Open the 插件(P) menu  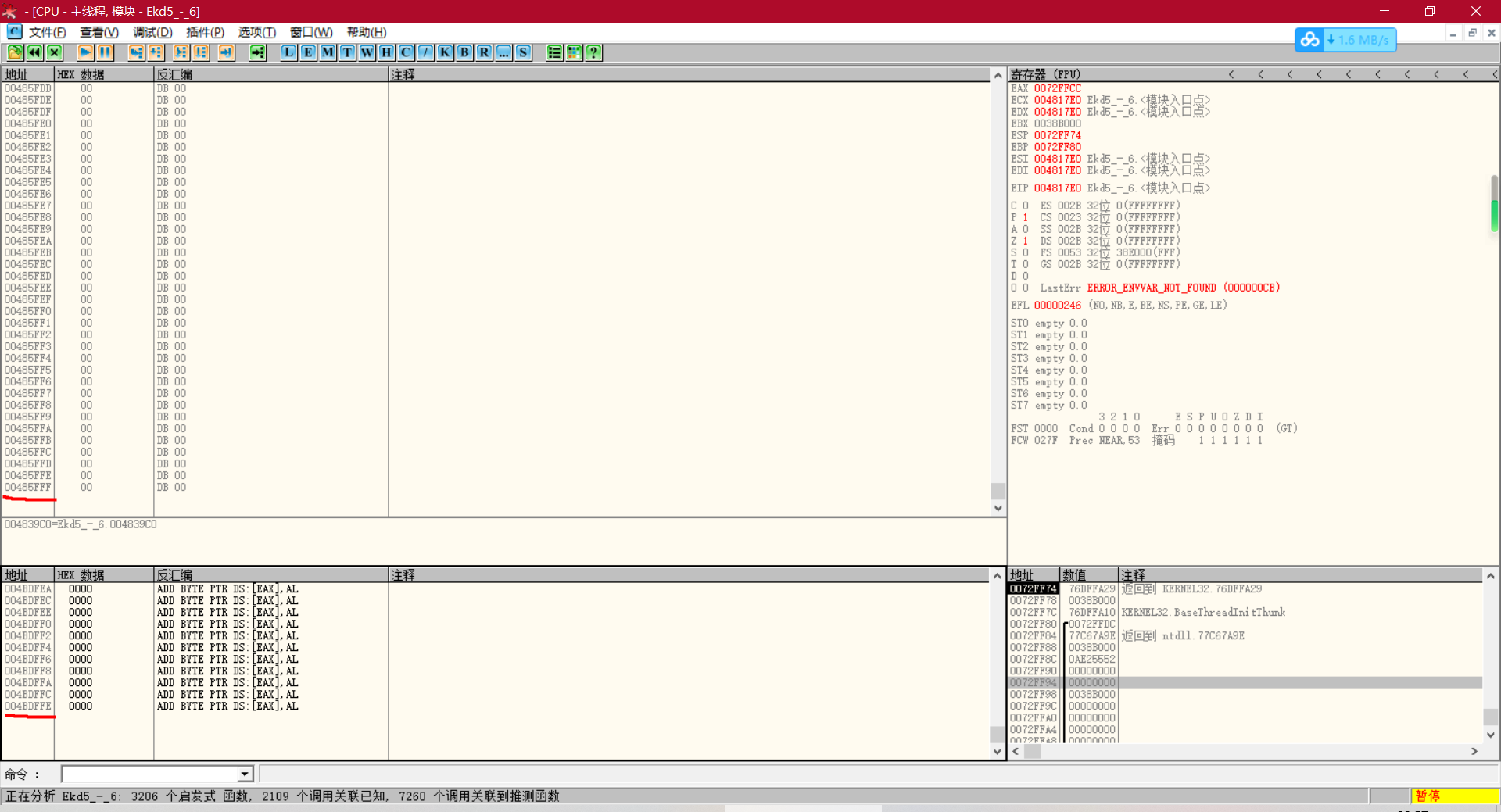(x=205, y=32)
